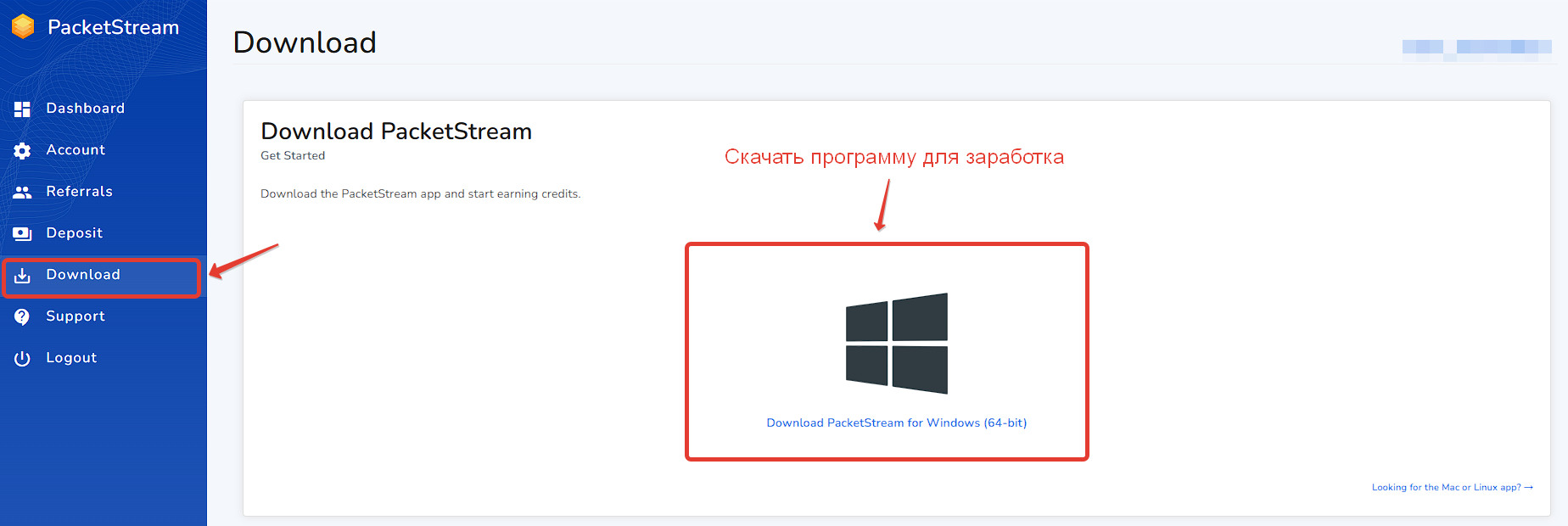Click the Referrals people icon
The height and width of the screenshot is (526, 1568).
(x=22, y=192)
